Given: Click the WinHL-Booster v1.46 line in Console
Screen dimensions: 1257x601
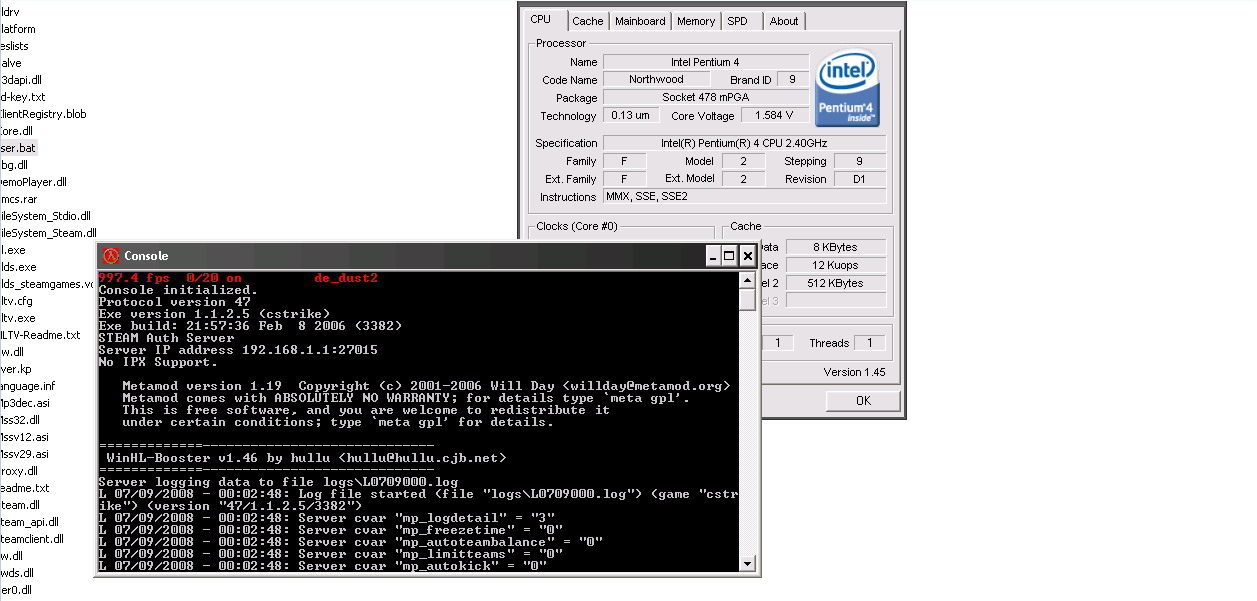Looking at the screenshot, I should [306, 458].
